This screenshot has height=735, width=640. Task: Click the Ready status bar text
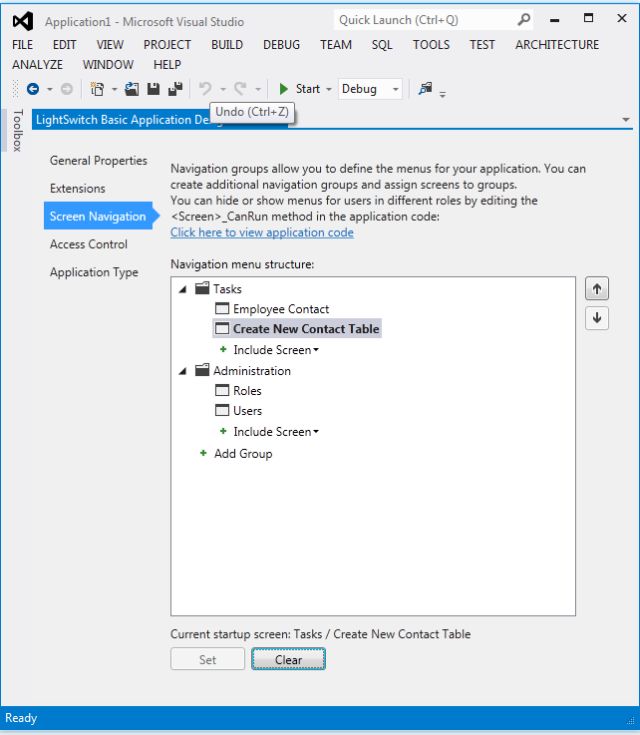tap(21, 718)
